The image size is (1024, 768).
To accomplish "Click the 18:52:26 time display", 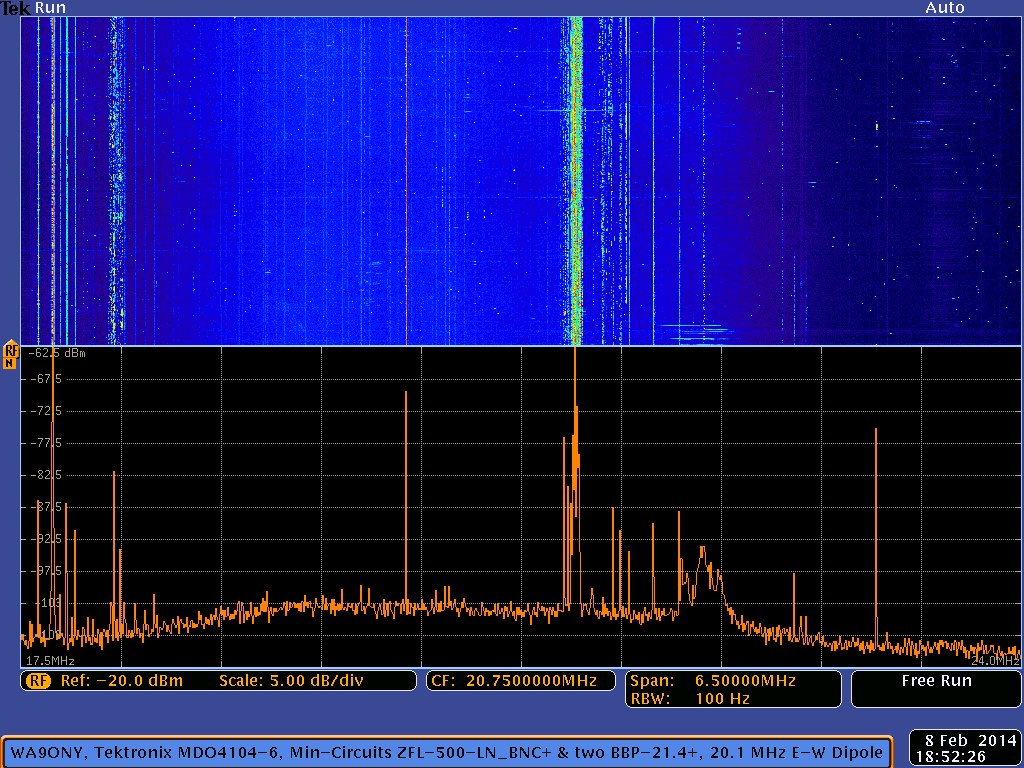I will 951,757.
